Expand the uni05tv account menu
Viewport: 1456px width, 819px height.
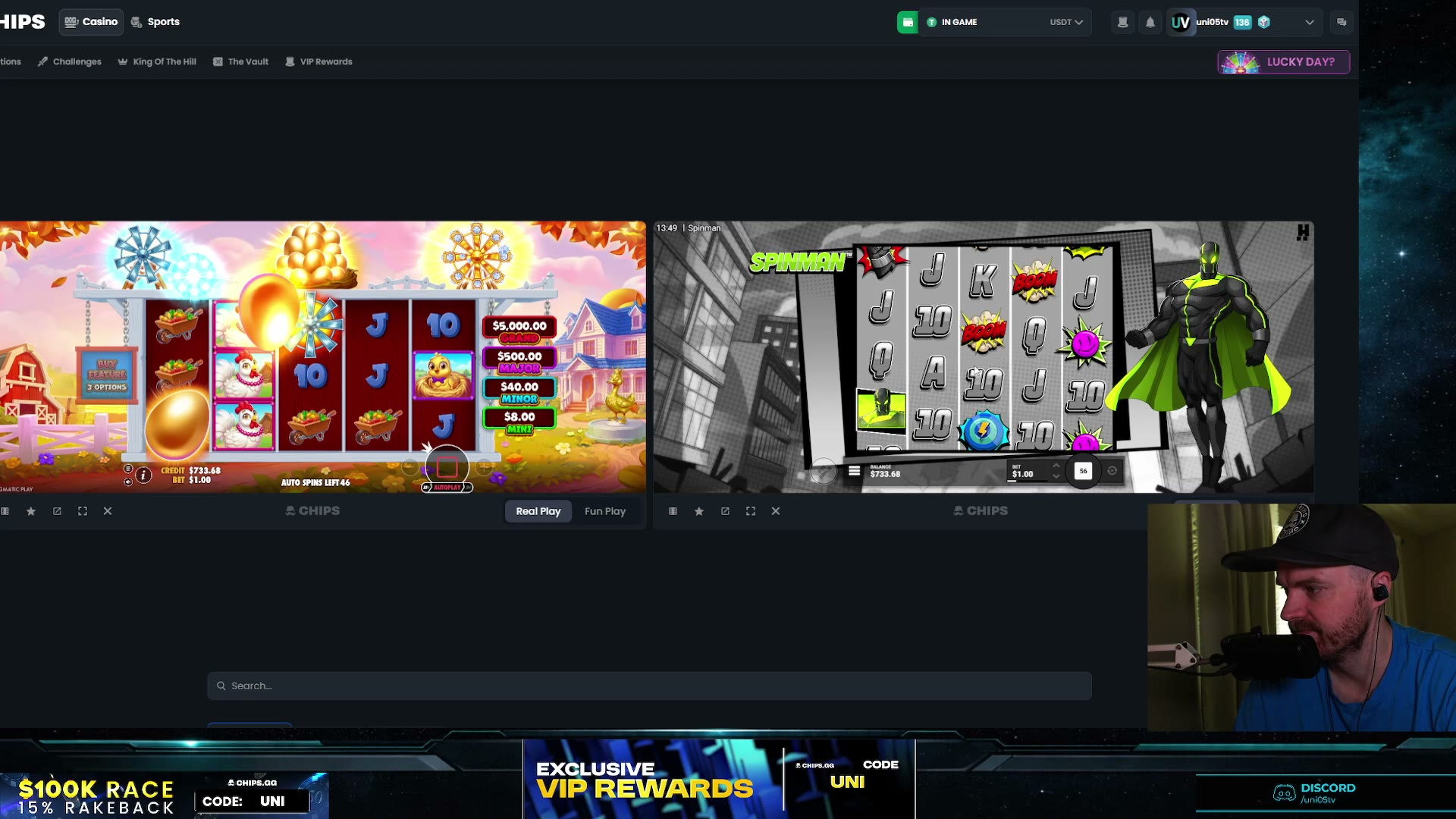click(x=1310, y=22)
